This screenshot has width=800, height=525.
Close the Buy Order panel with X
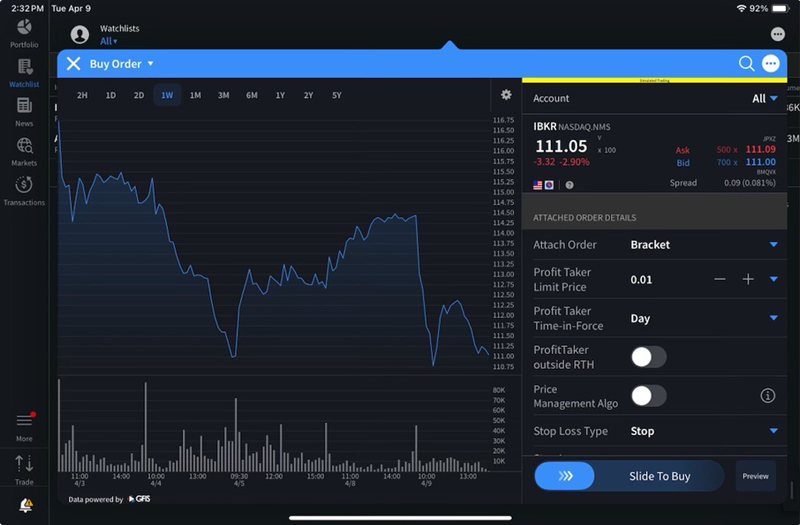click(73, 64)
